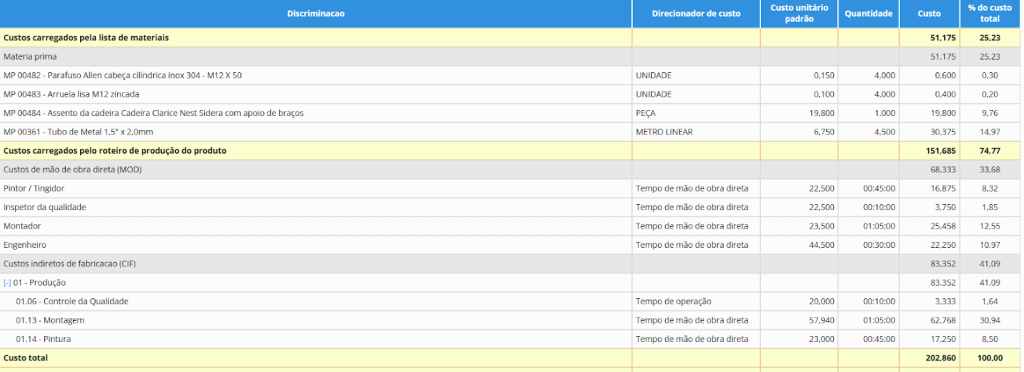Image resolution: width=1024 pixels, height=372 pixels.
Task: Select the Quantidade column header
Action: pyautogui.click(x=869, y=14)
